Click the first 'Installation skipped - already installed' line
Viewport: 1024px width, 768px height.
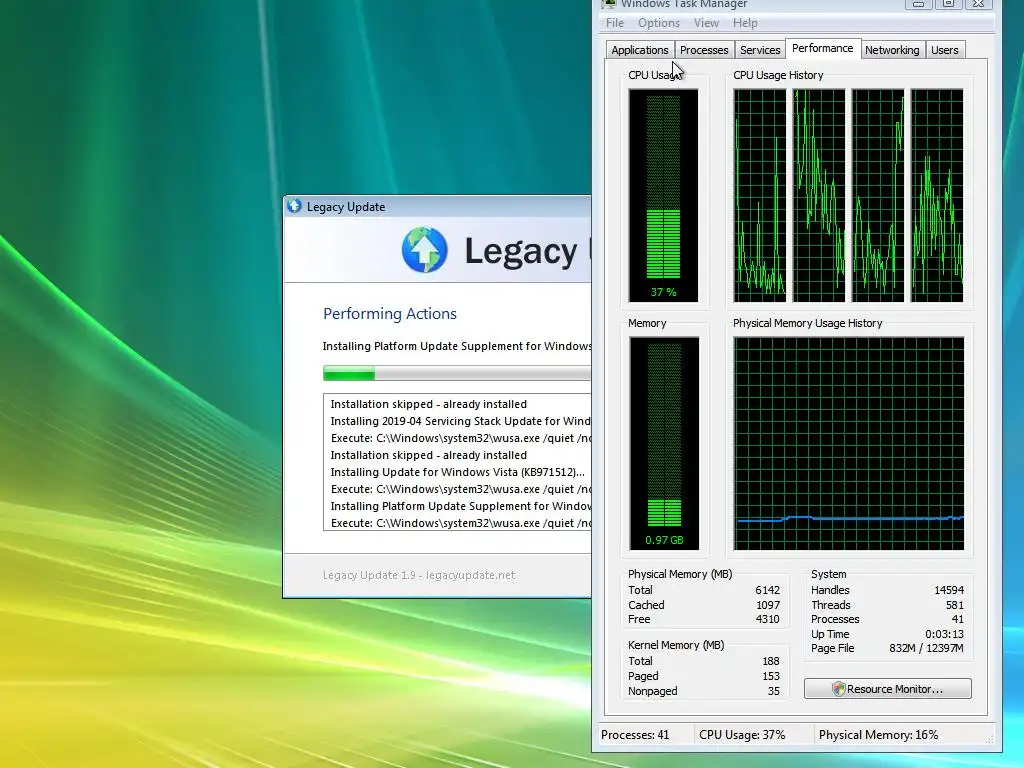tap(428, 404)
